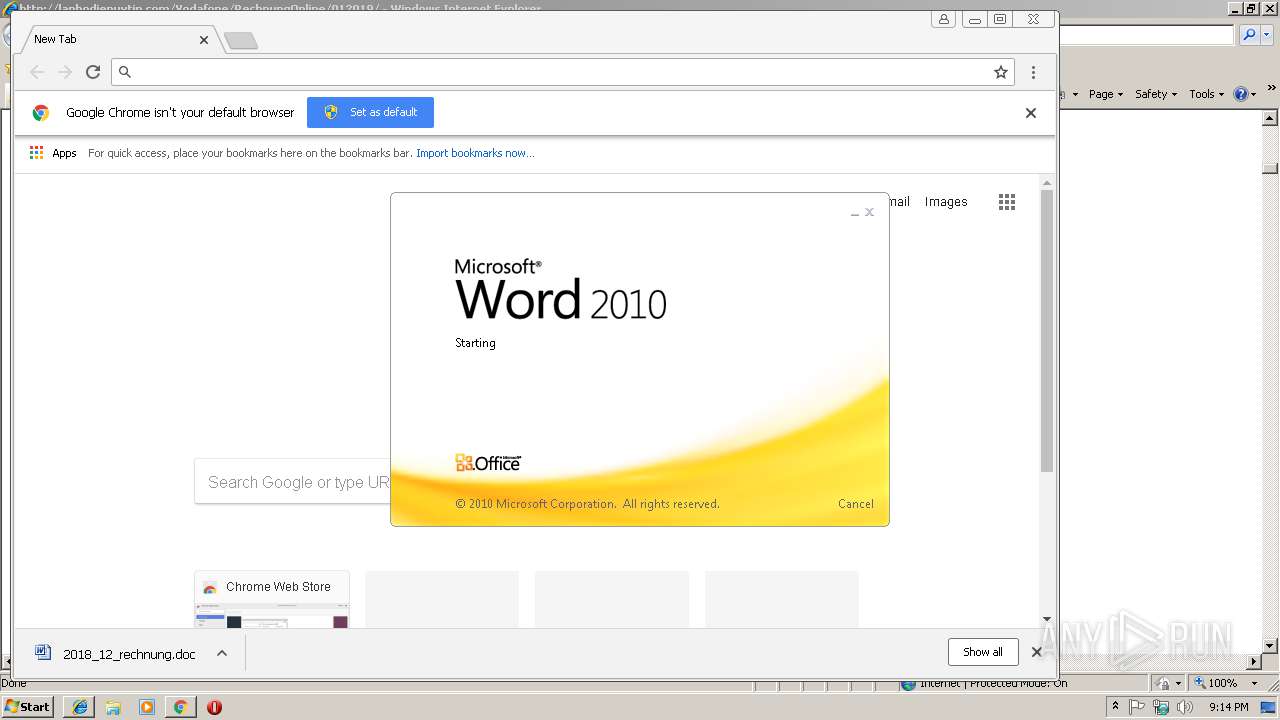Click Chrome's forward navigation arrow
This screenshot has width=1280, height=720.
[x=65, y=72]
